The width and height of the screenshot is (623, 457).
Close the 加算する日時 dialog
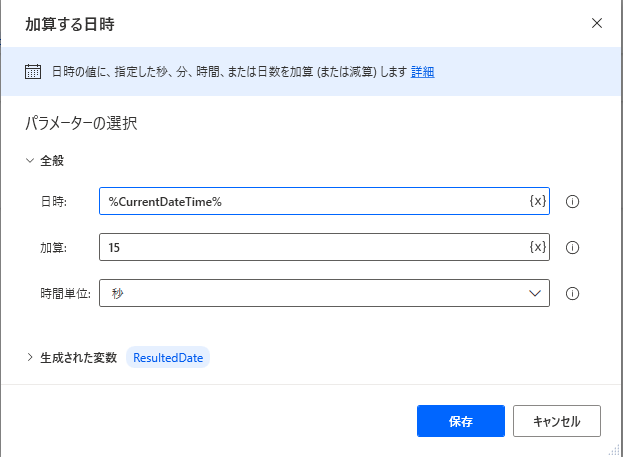click(x=597, y=23)
